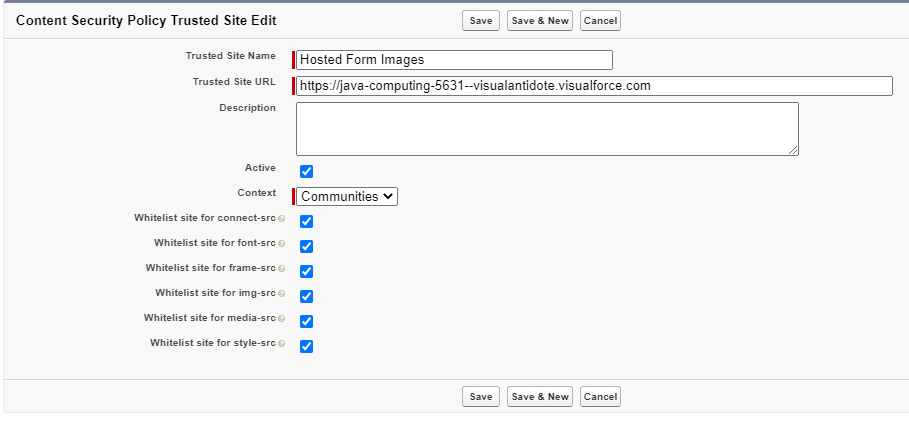The width and height of the screenshot is (909, 423).
Task: Click help icon beside font-src label
Action: point(282,244)
